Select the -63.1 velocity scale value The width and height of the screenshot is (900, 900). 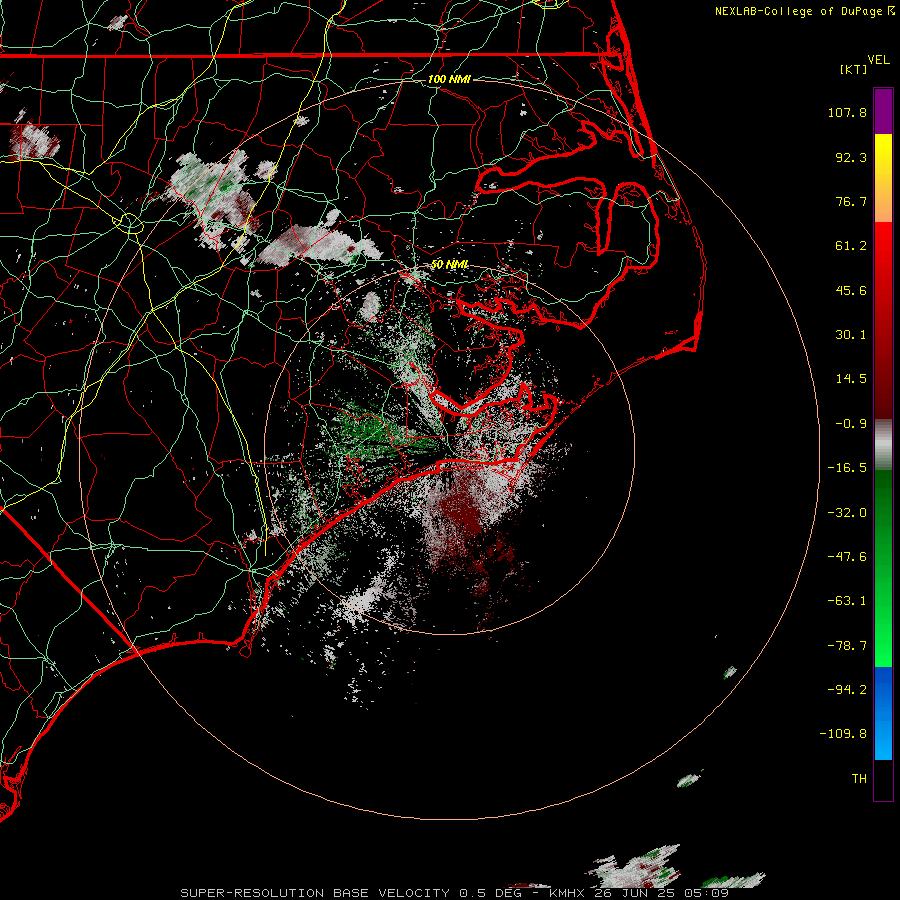click(847, 601)
